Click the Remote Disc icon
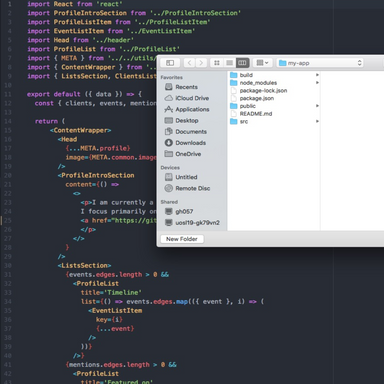The image size is (384, 384). (169, 188)
